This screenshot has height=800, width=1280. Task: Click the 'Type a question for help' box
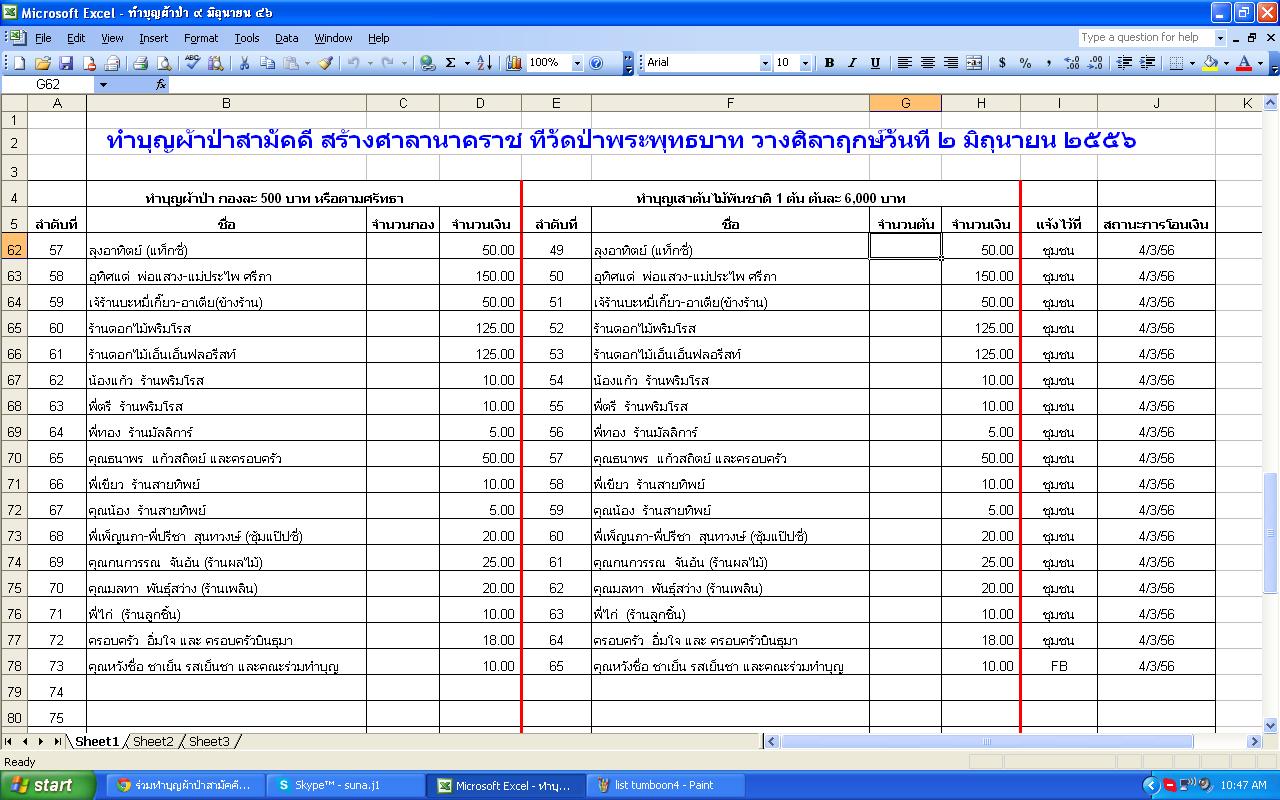(1145, 38)
